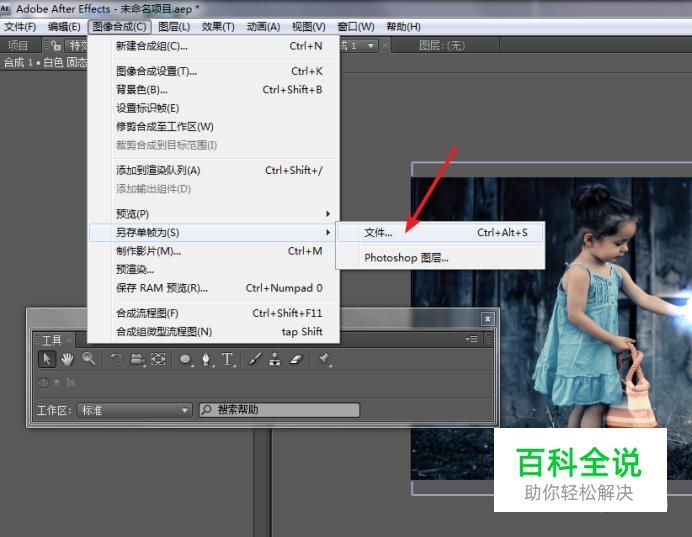
Task: Close the floating tools panel window
Action: pos(488,319)
